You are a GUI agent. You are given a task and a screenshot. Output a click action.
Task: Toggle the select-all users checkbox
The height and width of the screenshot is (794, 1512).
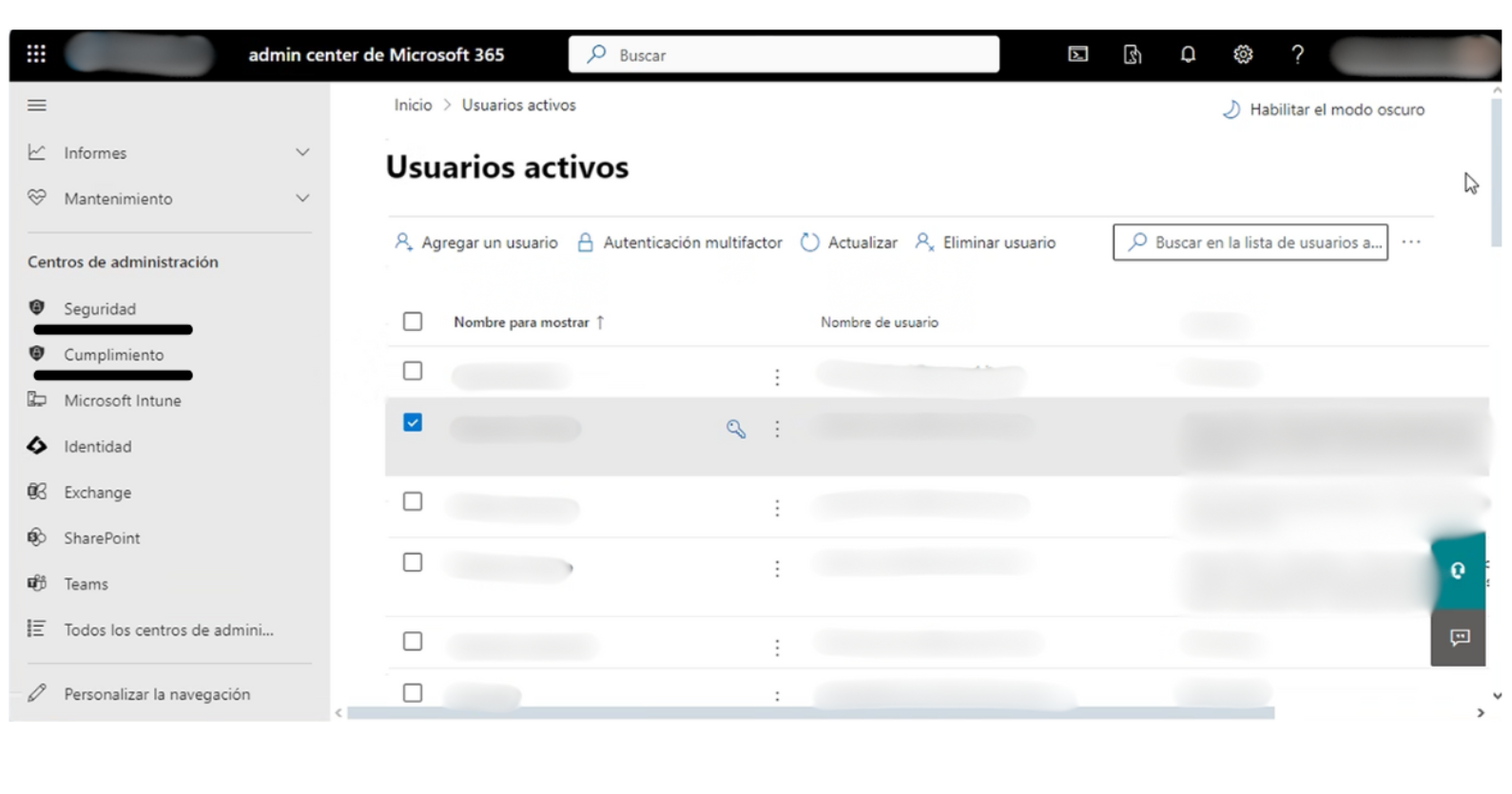pos(413,321)
